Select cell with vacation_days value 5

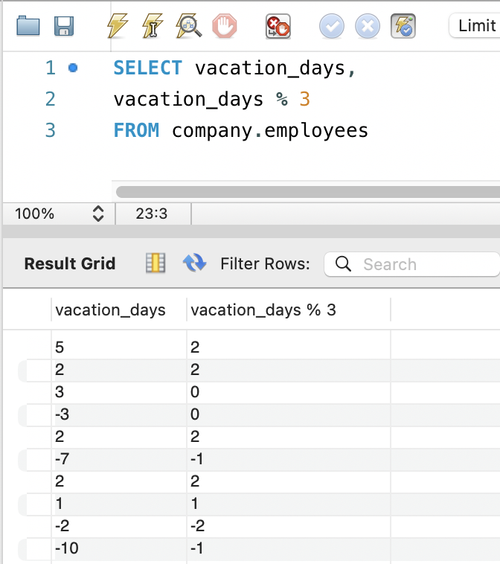coord(119,347)
